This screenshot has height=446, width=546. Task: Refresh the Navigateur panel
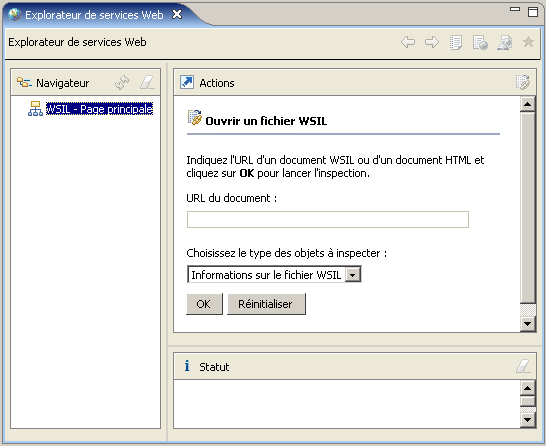pyautogui.click(x=122, y=83)
